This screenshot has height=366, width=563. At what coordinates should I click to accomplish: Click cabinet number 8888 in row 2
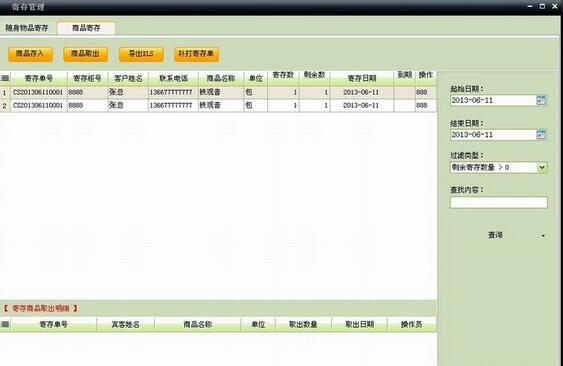tap(76, 106)
